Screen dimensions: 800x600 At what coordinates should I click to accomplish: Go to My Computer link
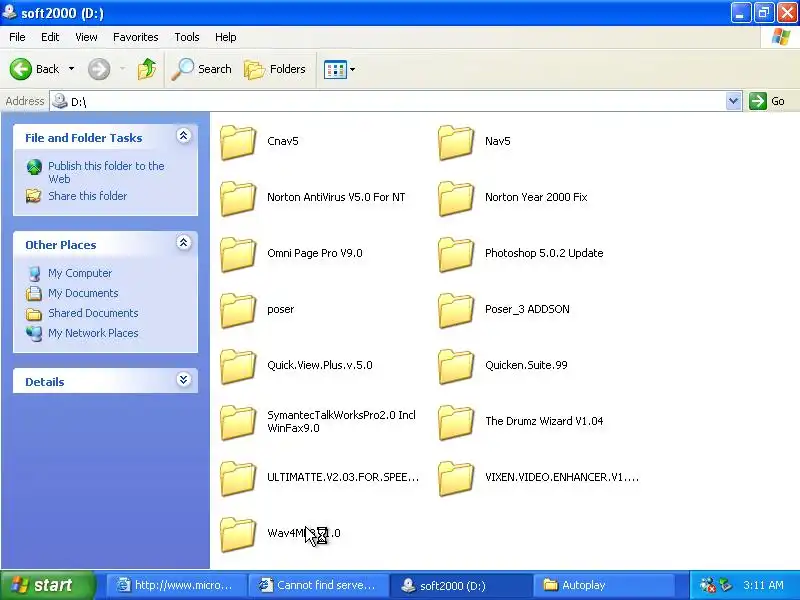tap(80, 273)
